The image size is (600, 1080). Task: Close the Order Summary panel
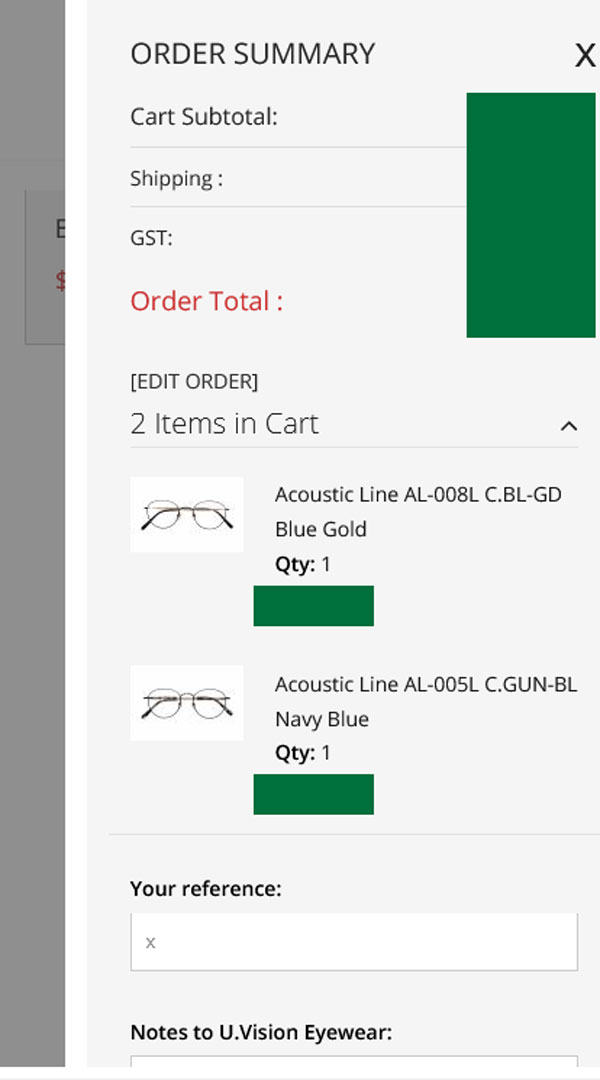pyautogui.click(x=584, y=56)
